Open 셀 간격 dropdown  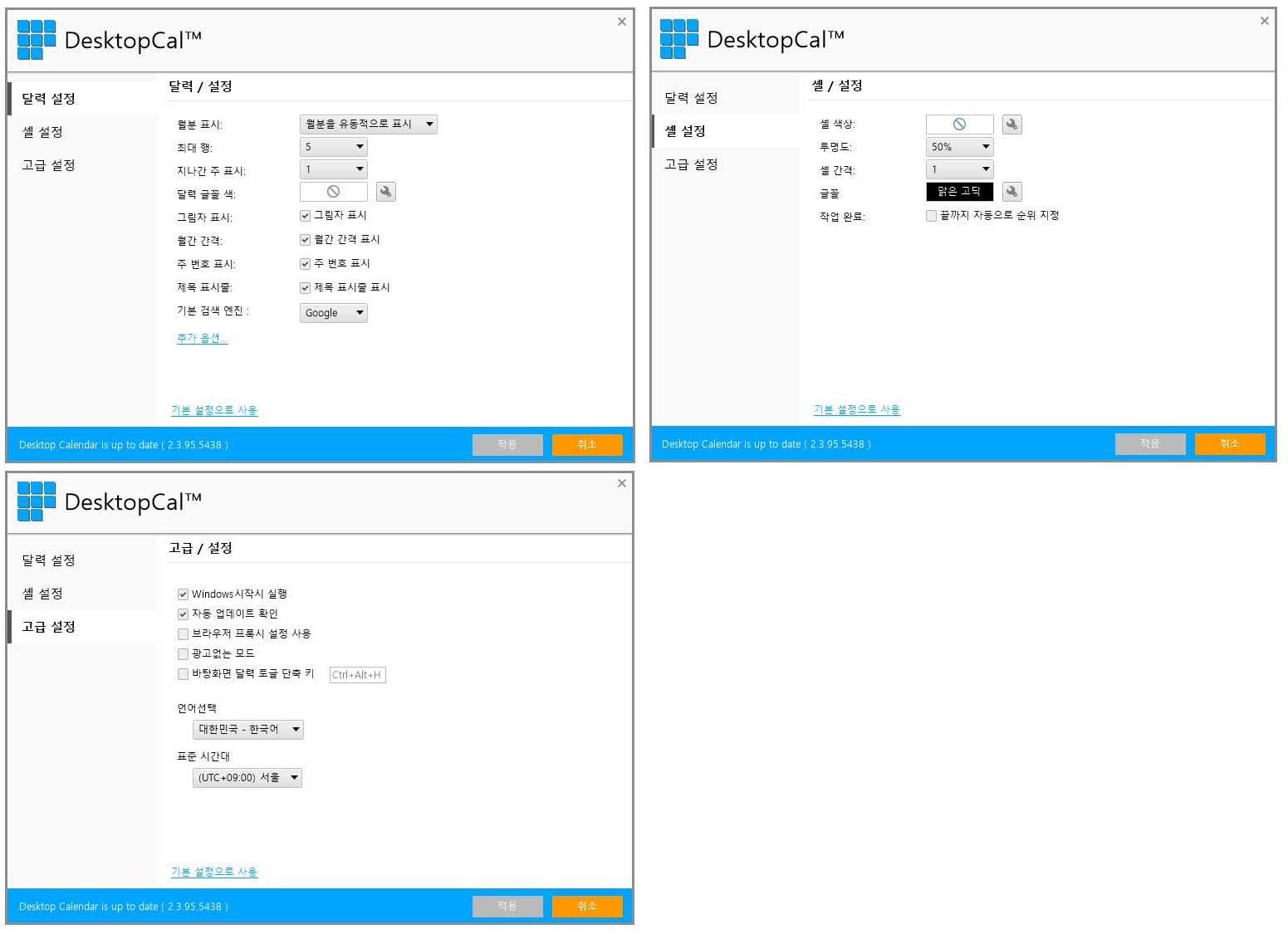point(959,169)
